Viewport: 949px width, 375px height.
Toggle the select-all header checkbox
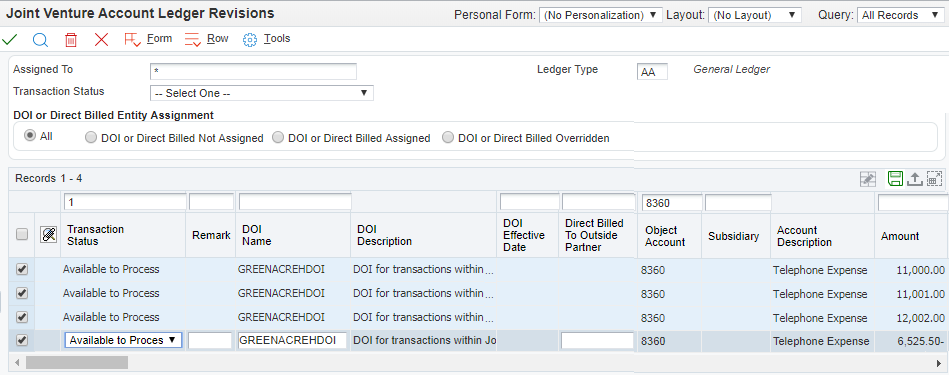22,235
